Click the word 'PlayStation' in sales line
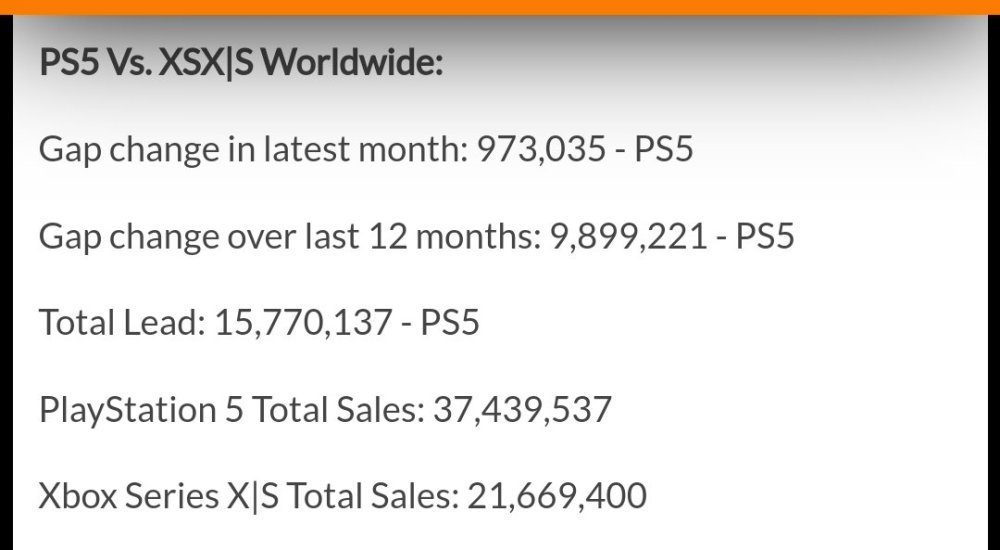1000x550 pixels. (x=127, y=409)
